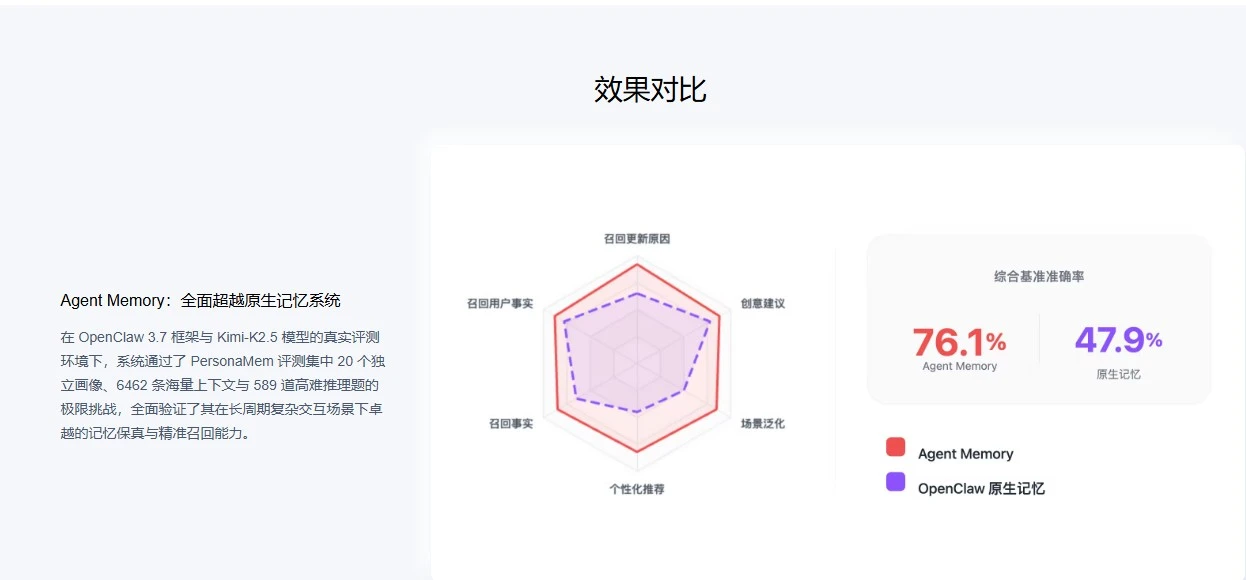Click the 原生记忆 caption under 47.9%
Viewport: 1246px width, 580px height.
(x=1118, y=374)
